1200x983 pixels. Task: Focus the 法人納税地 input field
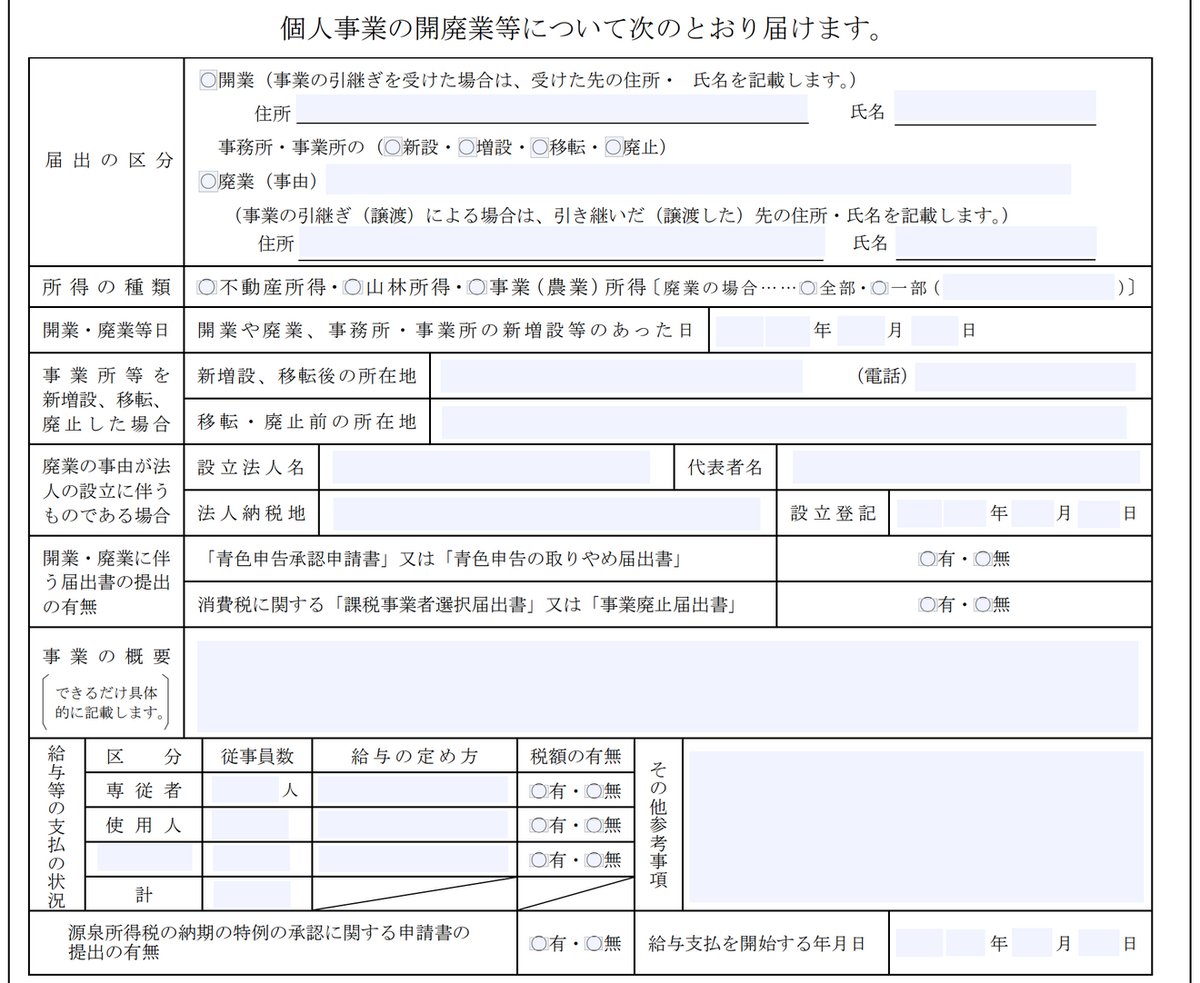click(546, 513)
